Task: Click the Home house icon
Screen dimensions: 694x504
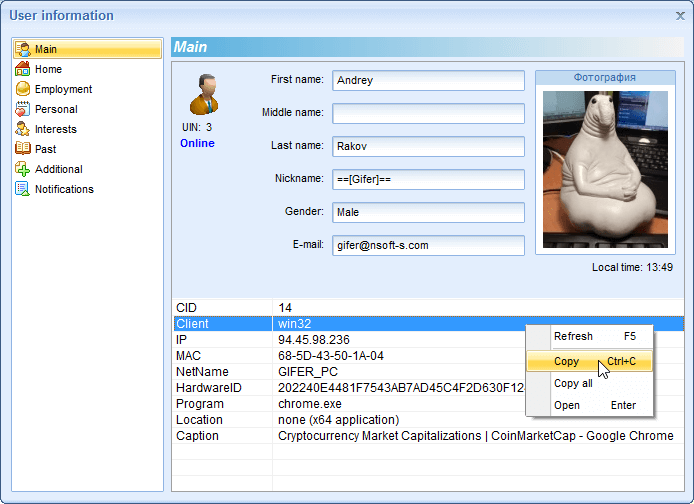Action: tap(23, 69)
